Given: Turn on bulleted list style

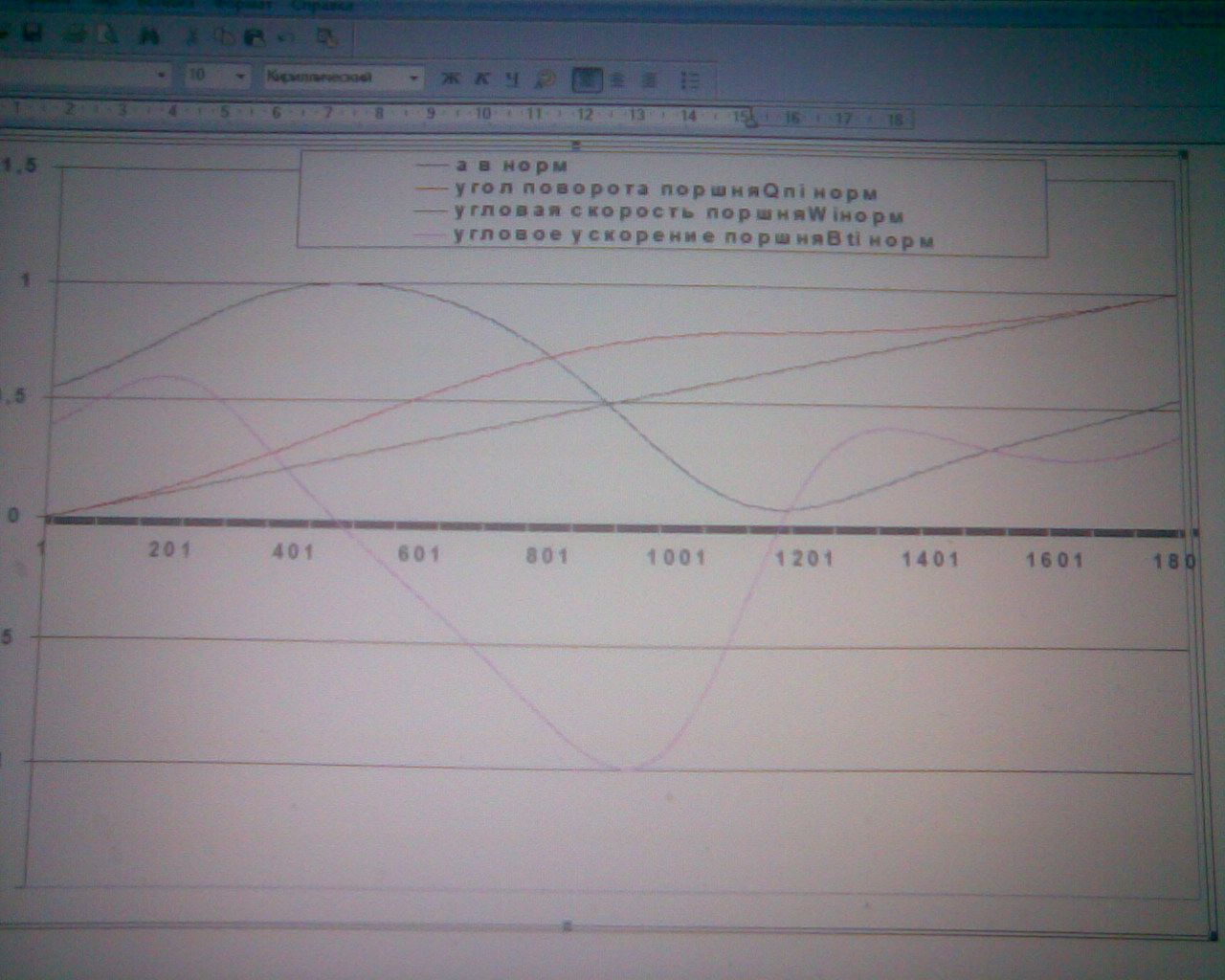Looking at the screenshot, I should (689, 79).
